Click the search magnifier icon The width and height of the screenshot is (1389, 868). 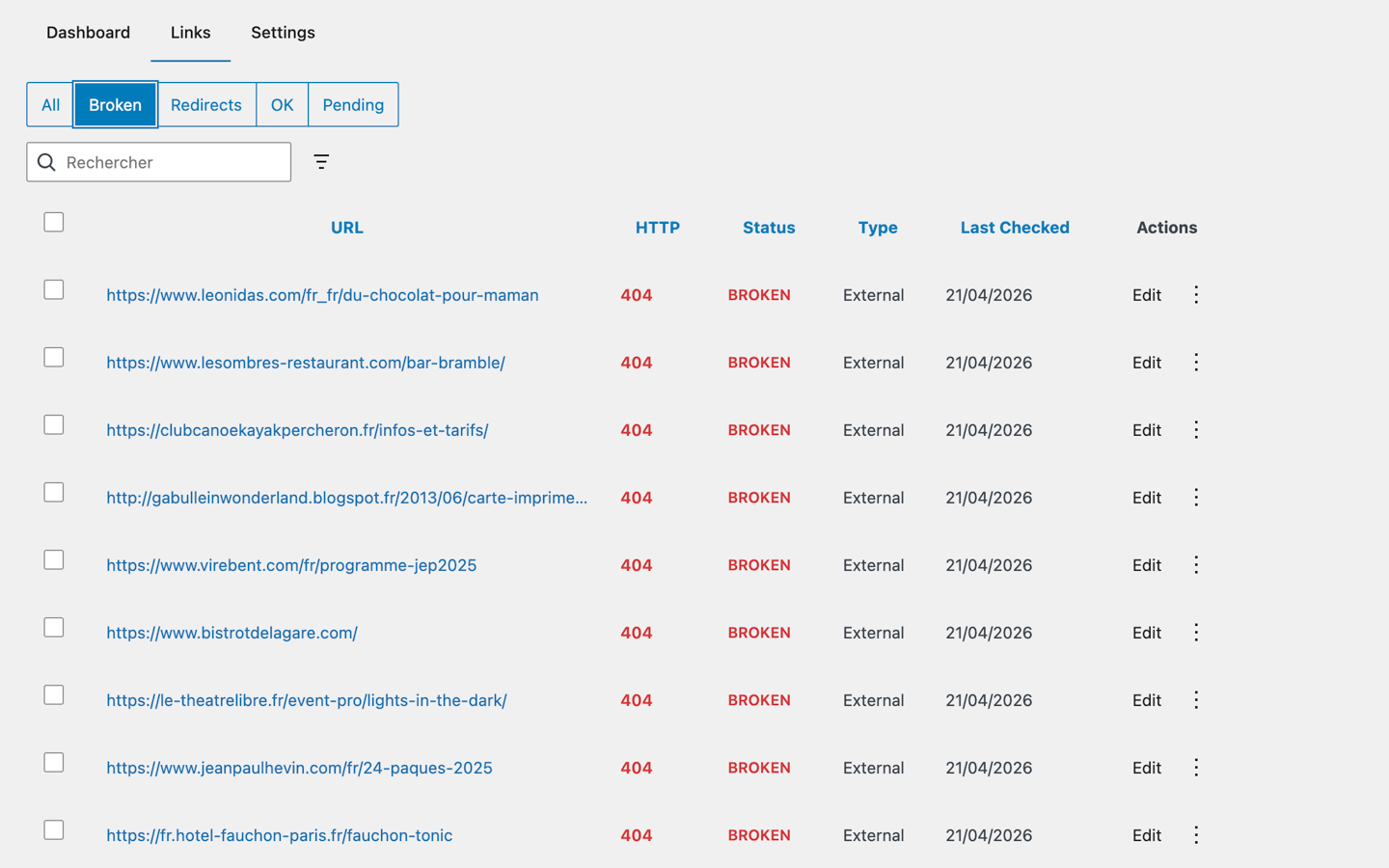click(46, 162)
